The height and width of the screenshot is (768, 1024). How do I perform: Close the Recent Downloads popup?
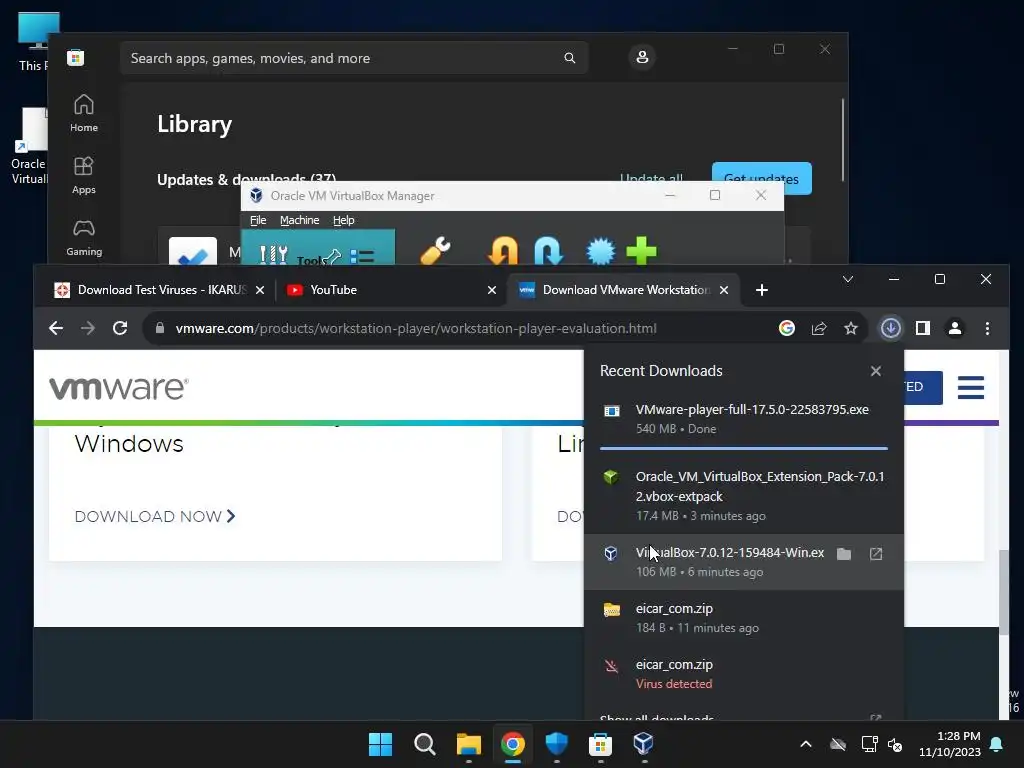click(876, 371)
